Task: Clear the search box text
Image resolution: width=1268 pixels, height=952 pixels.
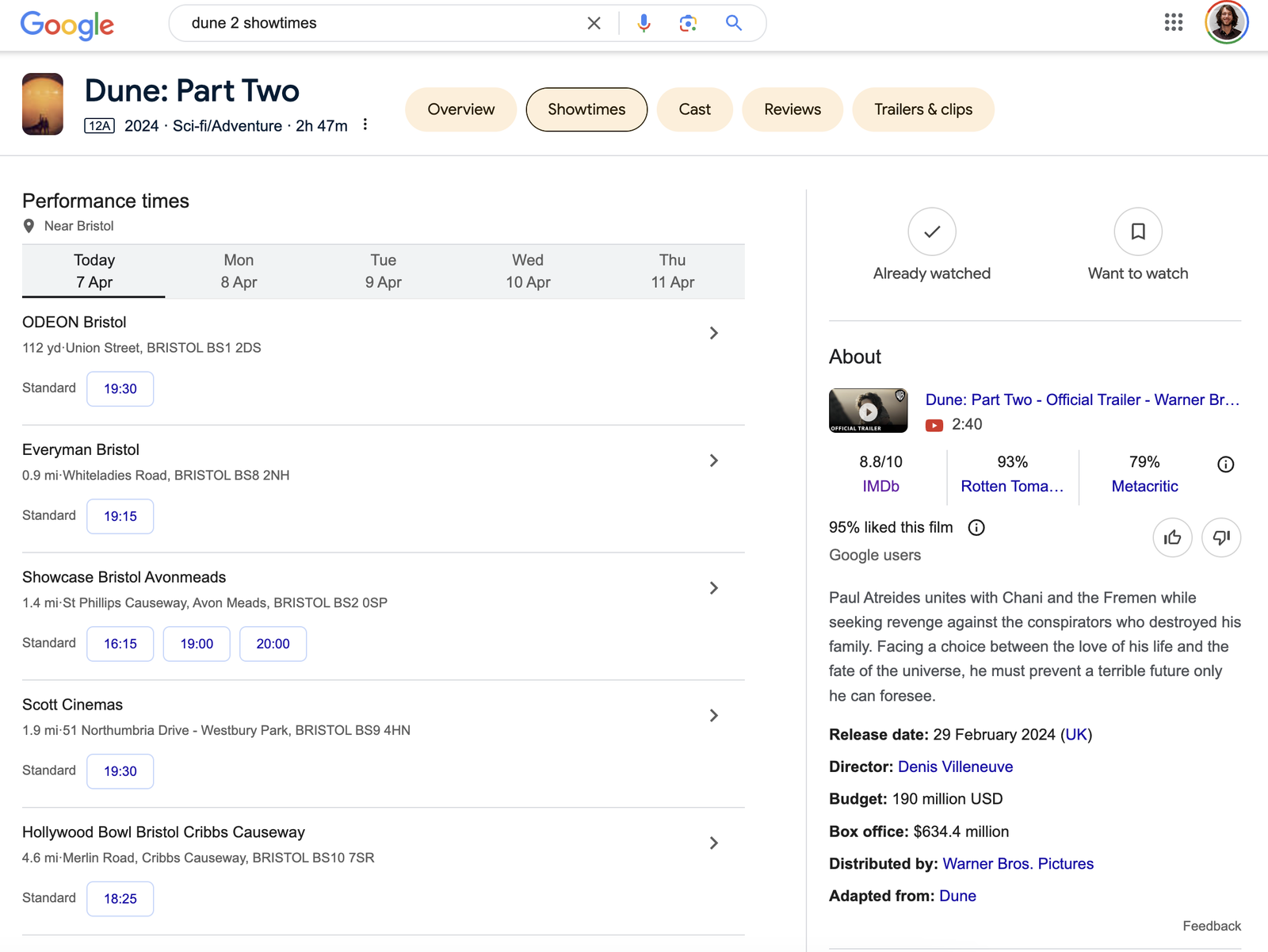Action: [594, 23]
